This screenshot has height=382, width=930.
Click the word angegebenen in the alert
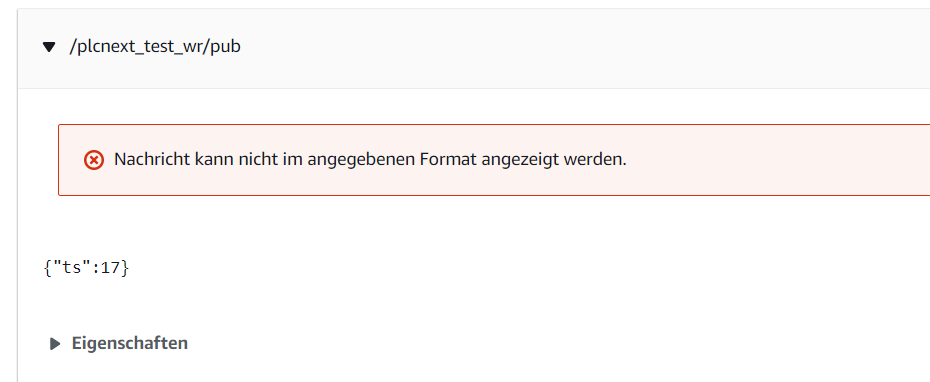361,161
